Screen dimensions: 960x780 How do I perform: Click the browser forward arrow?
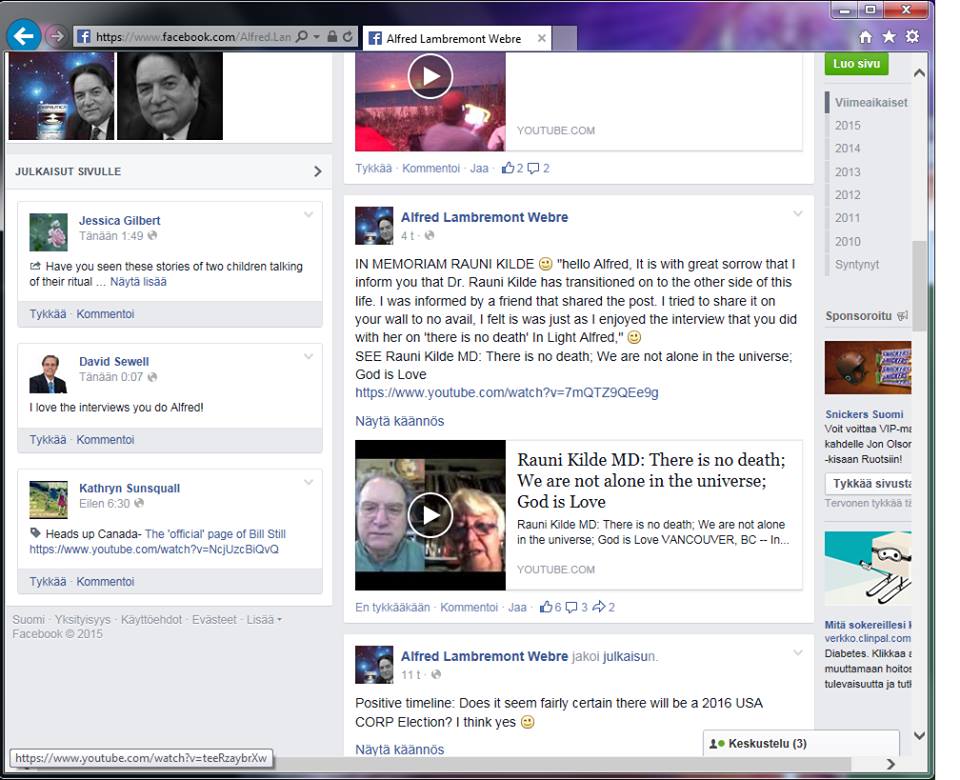[56, 36]
